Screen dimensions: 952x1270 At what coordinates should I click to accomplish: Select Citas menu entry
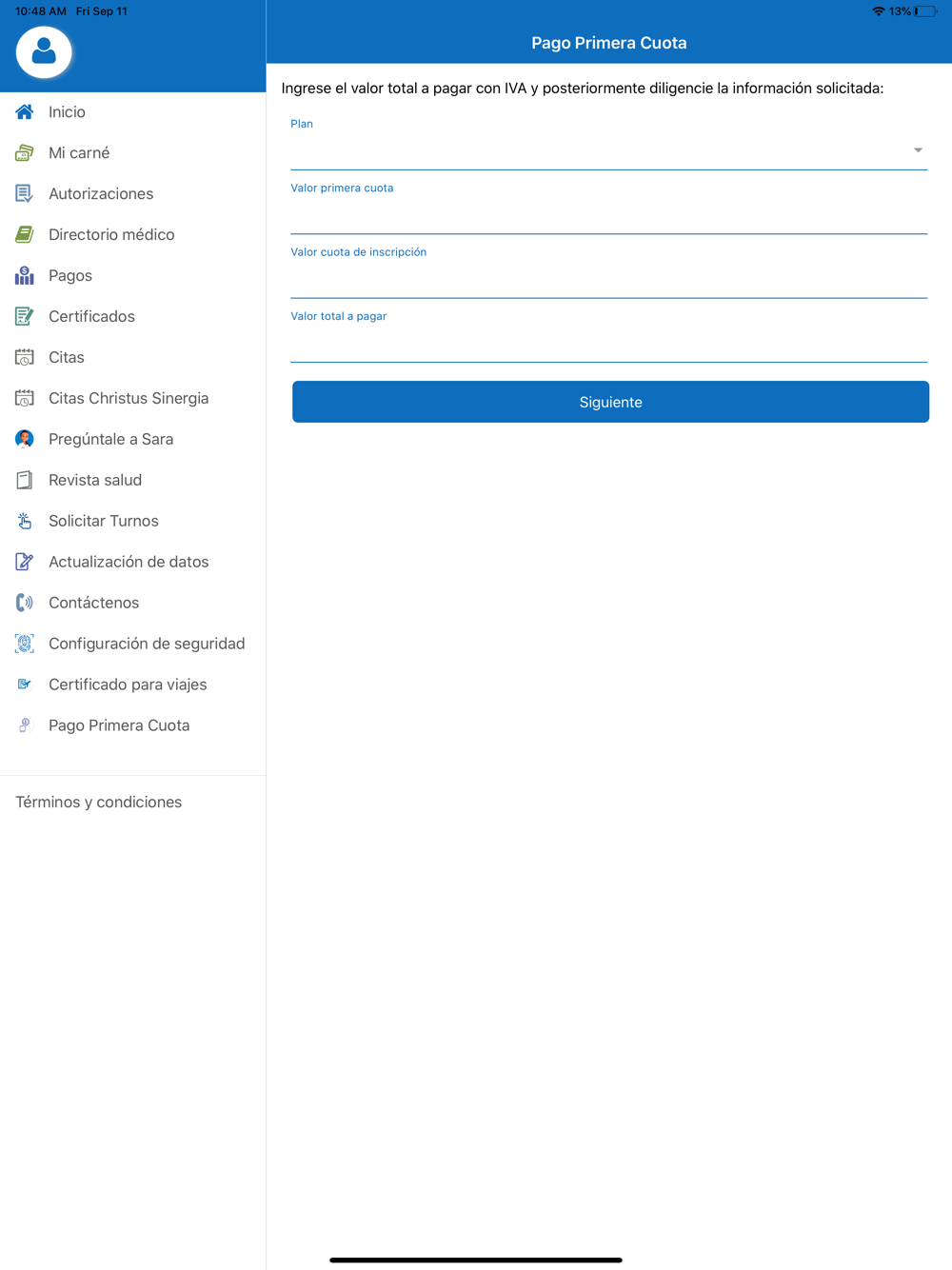(132, 357)
